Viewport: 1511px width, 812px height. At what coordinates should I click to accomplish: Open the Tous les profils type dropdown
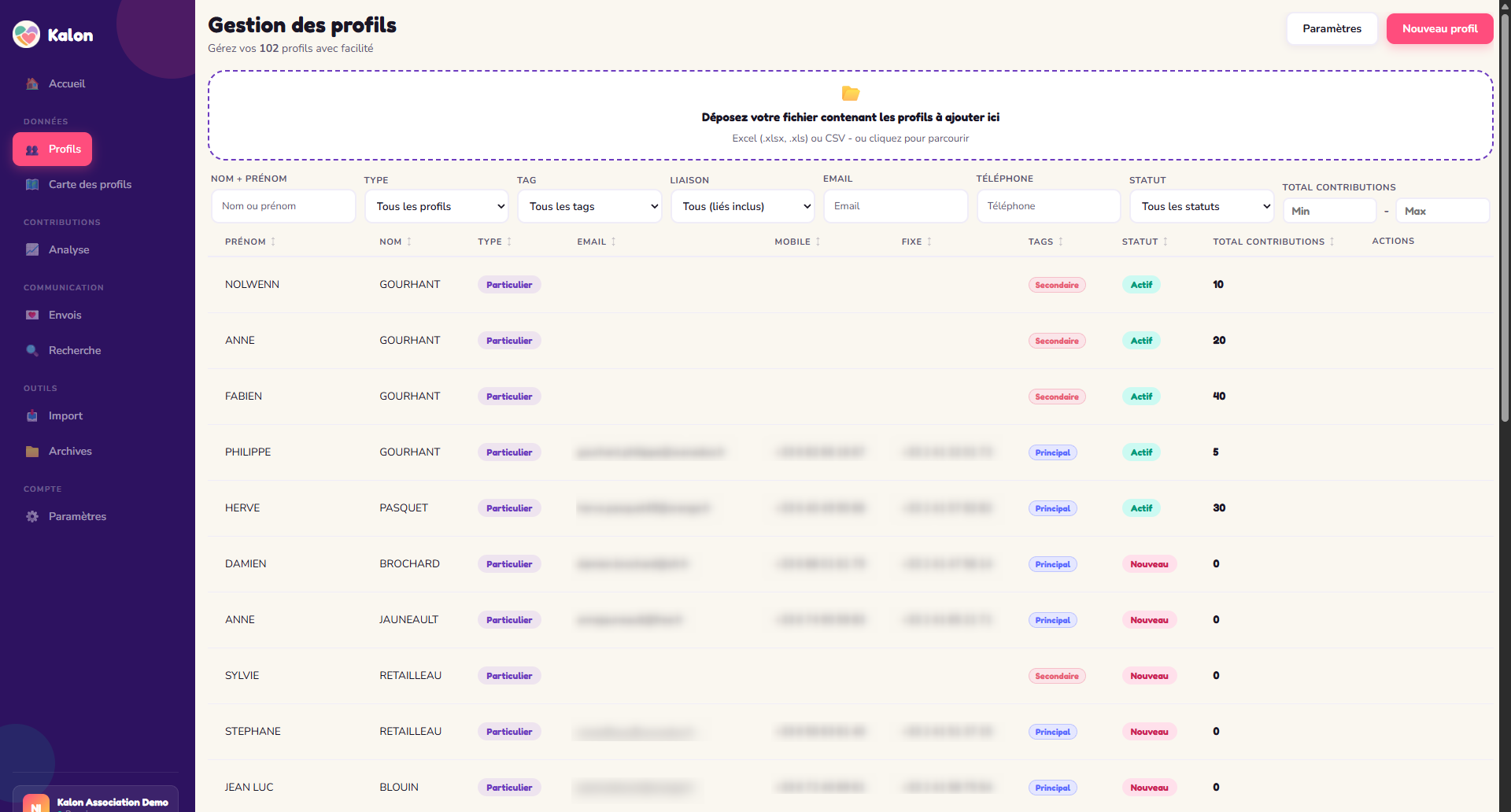pos(437,206)
